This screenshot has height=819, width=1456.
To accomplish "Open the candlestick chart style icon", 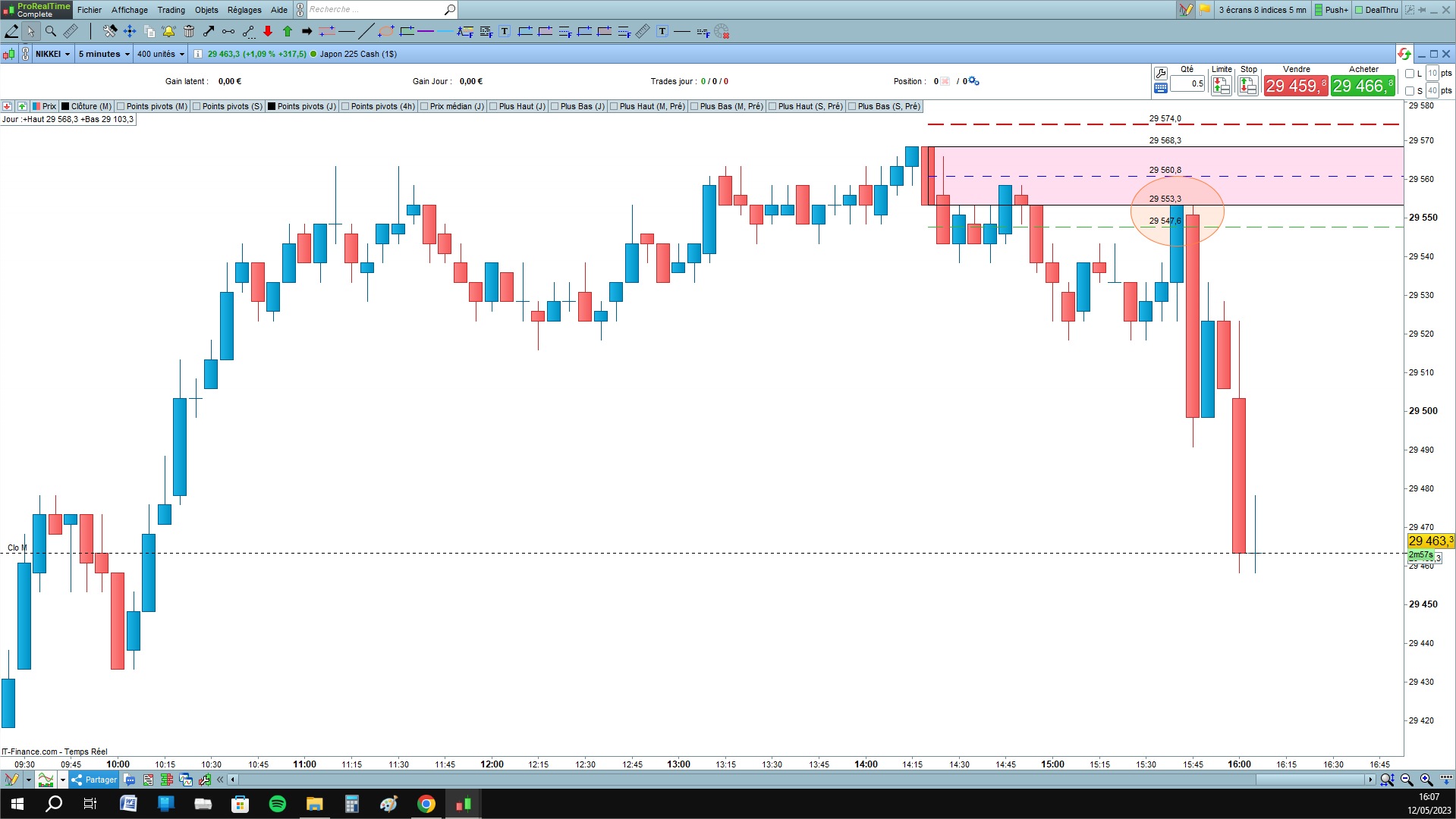I will 8,54.
